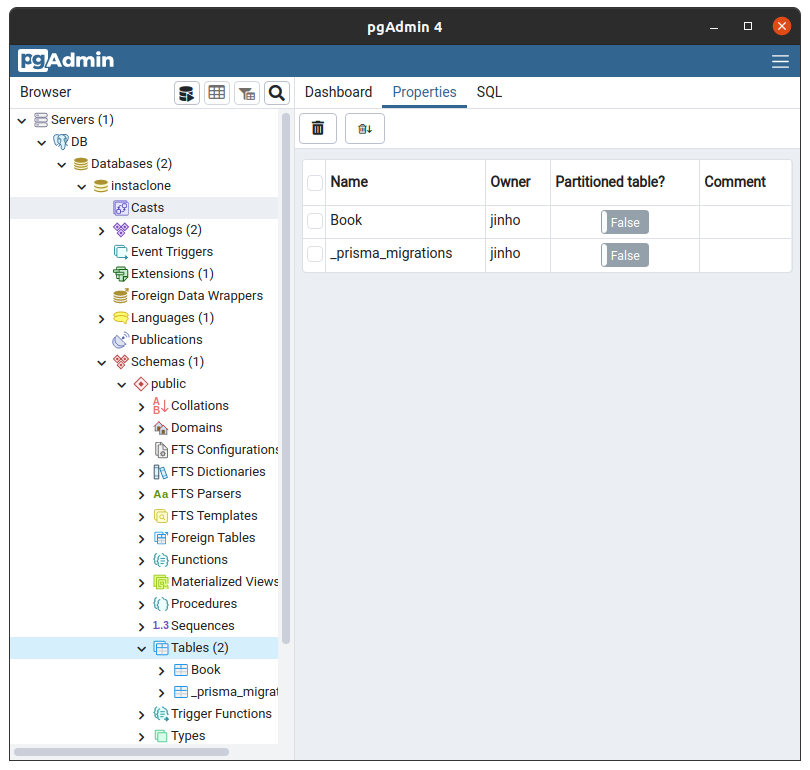This screenshot has height=770, width=810.
Task: Click the Schemas node icon
Action: (x=120, y=362)
